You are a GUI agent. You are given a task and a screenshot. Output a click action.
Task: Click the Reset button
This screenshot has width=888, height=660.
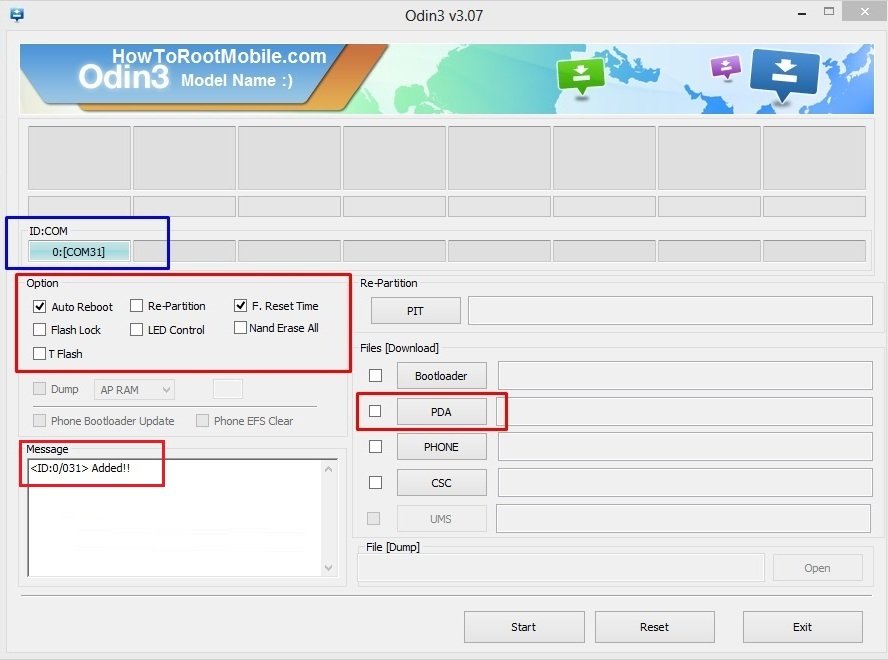coord(655,627)
